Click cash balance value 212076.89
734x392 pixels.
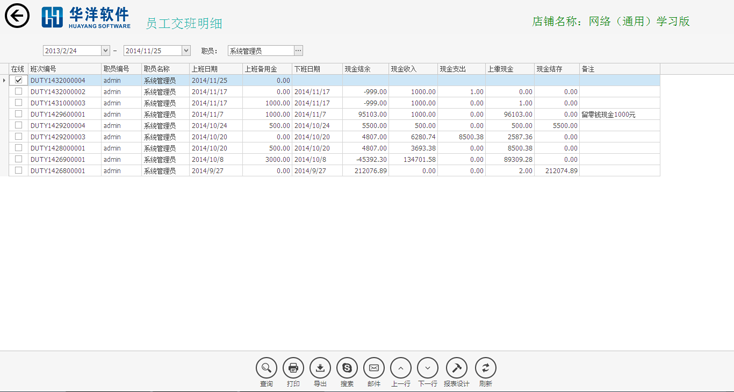[370, 171]
